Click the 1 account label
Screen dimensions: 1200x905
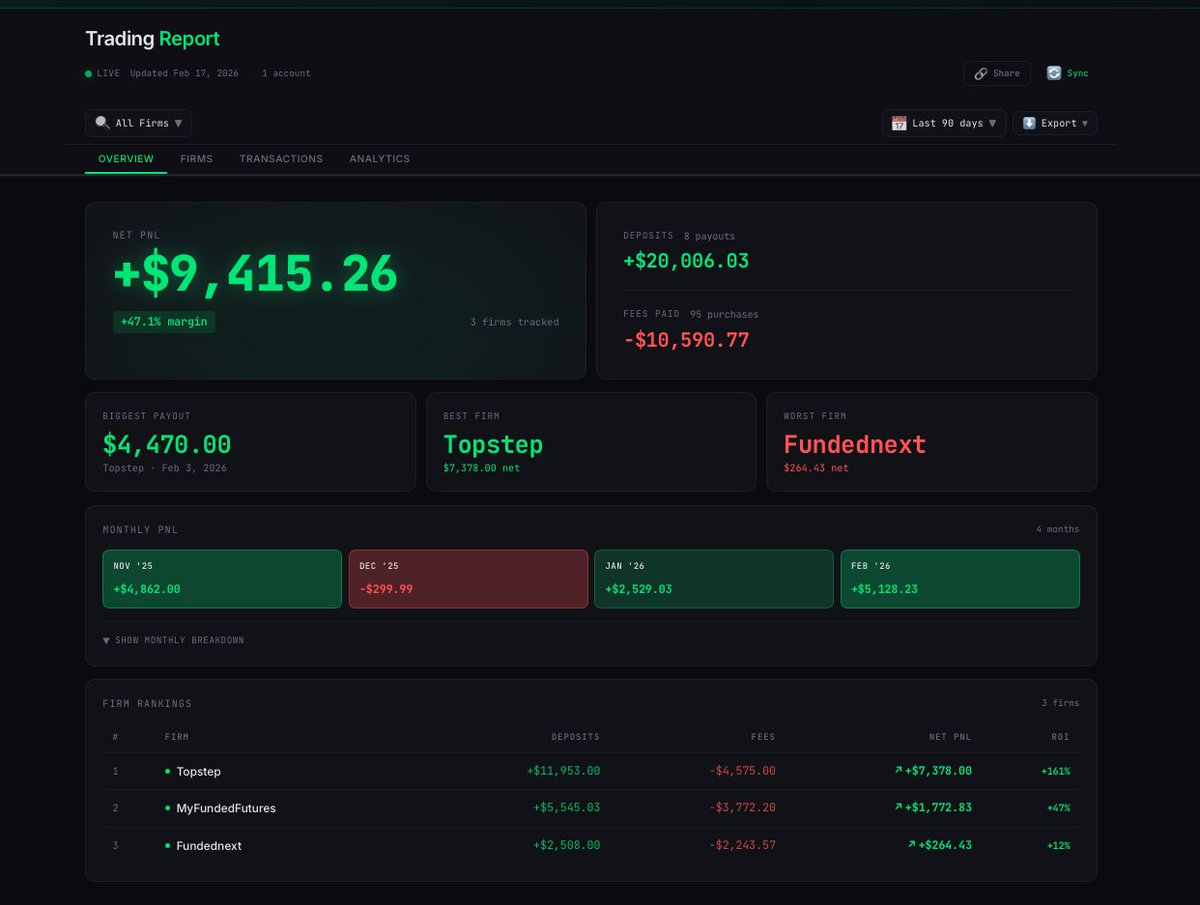point(286,73)
